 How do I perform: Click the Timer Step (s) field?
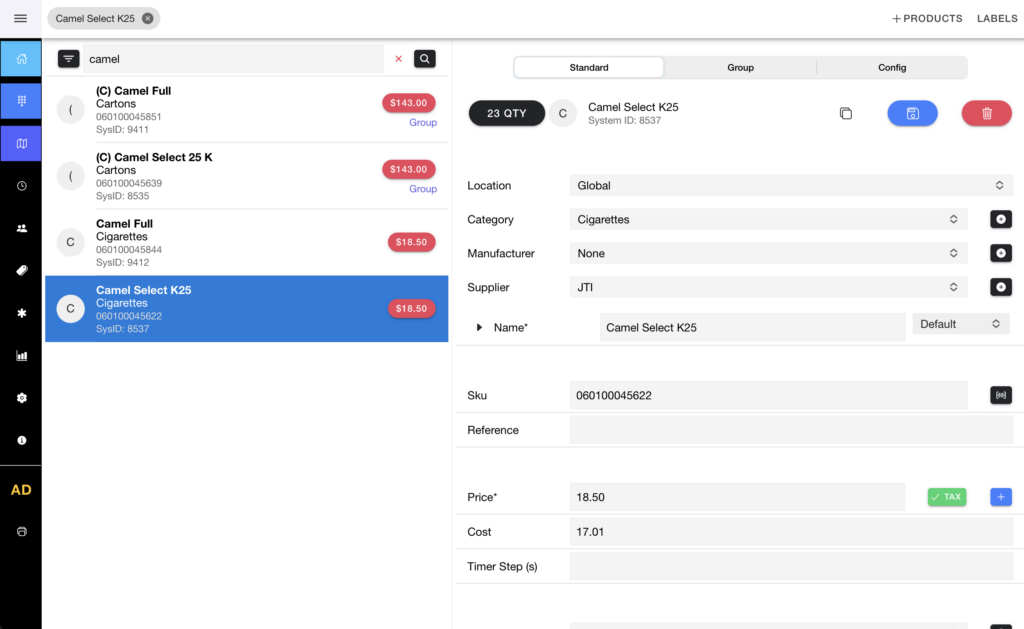point(791,566)
